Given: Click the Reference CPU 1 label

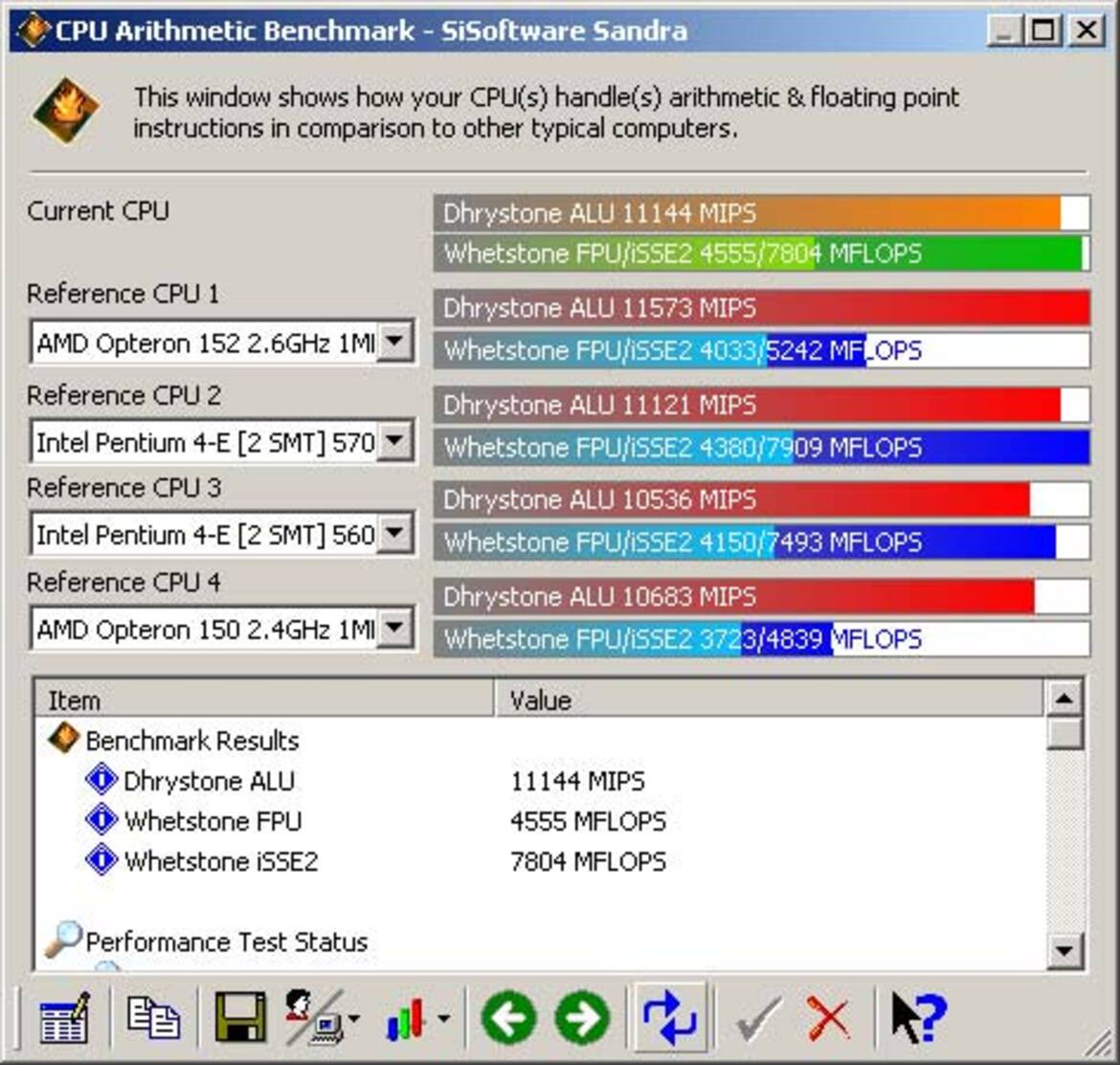Looking at the screenshot, I should click(x=123, y=294).
